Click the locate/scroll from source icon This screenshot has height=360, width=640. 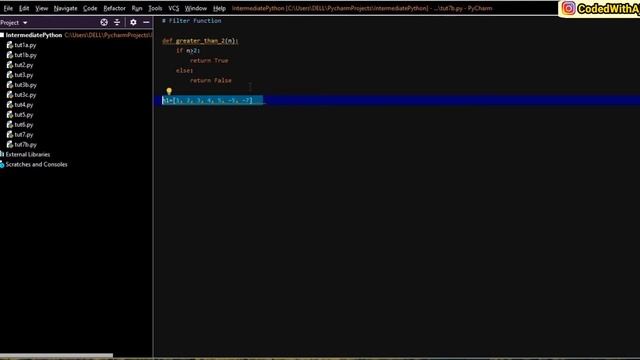click(104, 22)
